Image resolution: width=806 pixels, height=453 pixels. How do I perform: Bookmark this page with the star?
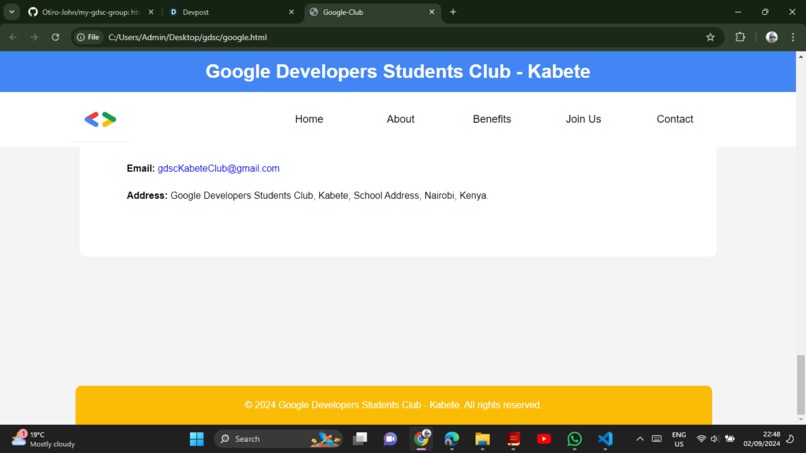point(710,37)
